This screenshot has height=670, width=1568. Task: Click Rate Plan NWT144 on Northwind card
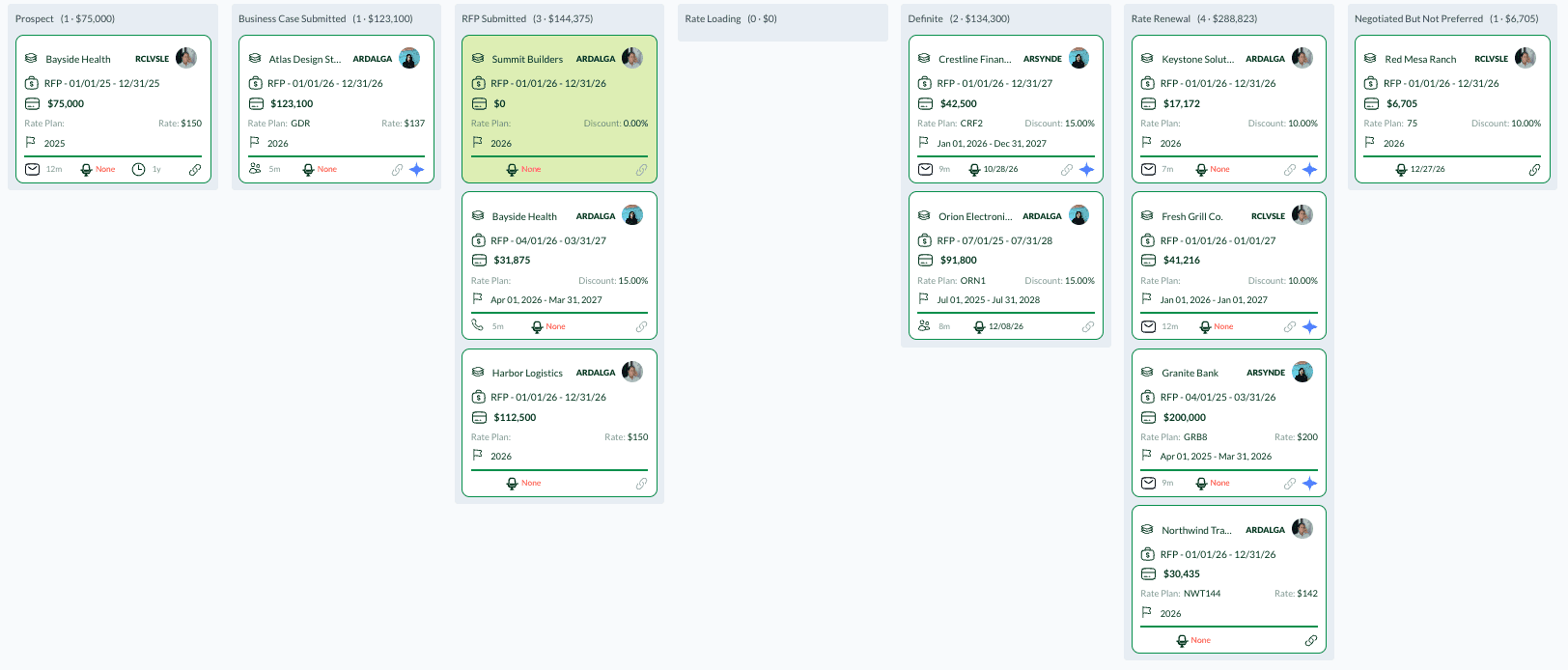point(1181,594)
